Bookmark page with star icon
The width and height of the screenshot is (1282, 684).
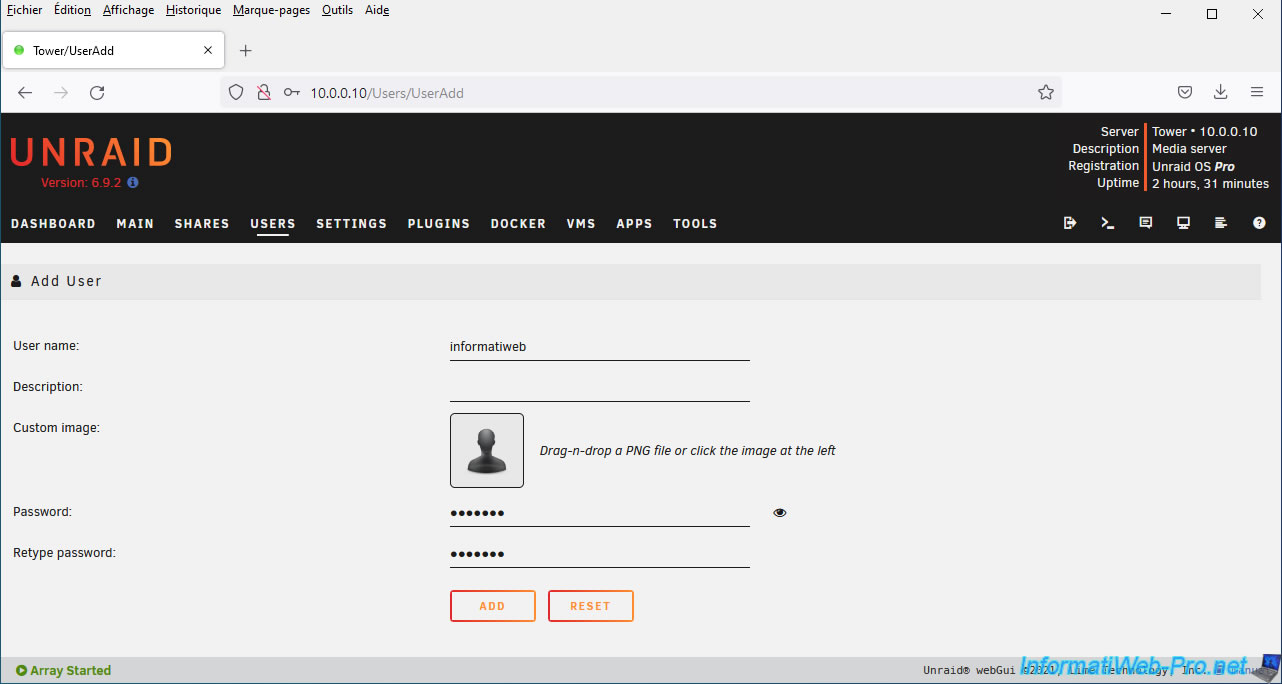(1046, 92)
